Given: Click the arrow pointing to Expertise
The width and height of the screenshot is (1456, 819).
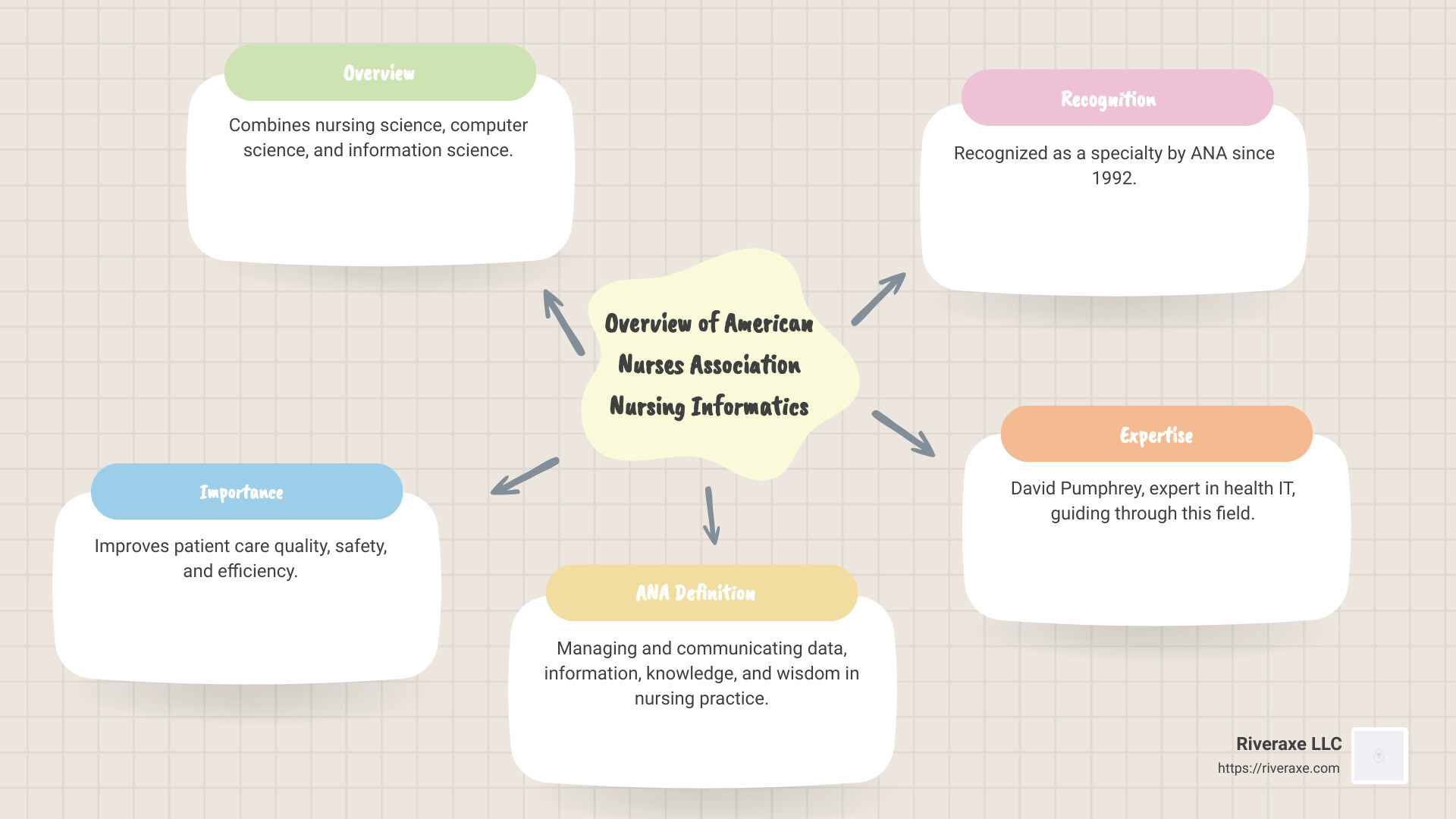Looking at the screenshot, I should (902, 434).
